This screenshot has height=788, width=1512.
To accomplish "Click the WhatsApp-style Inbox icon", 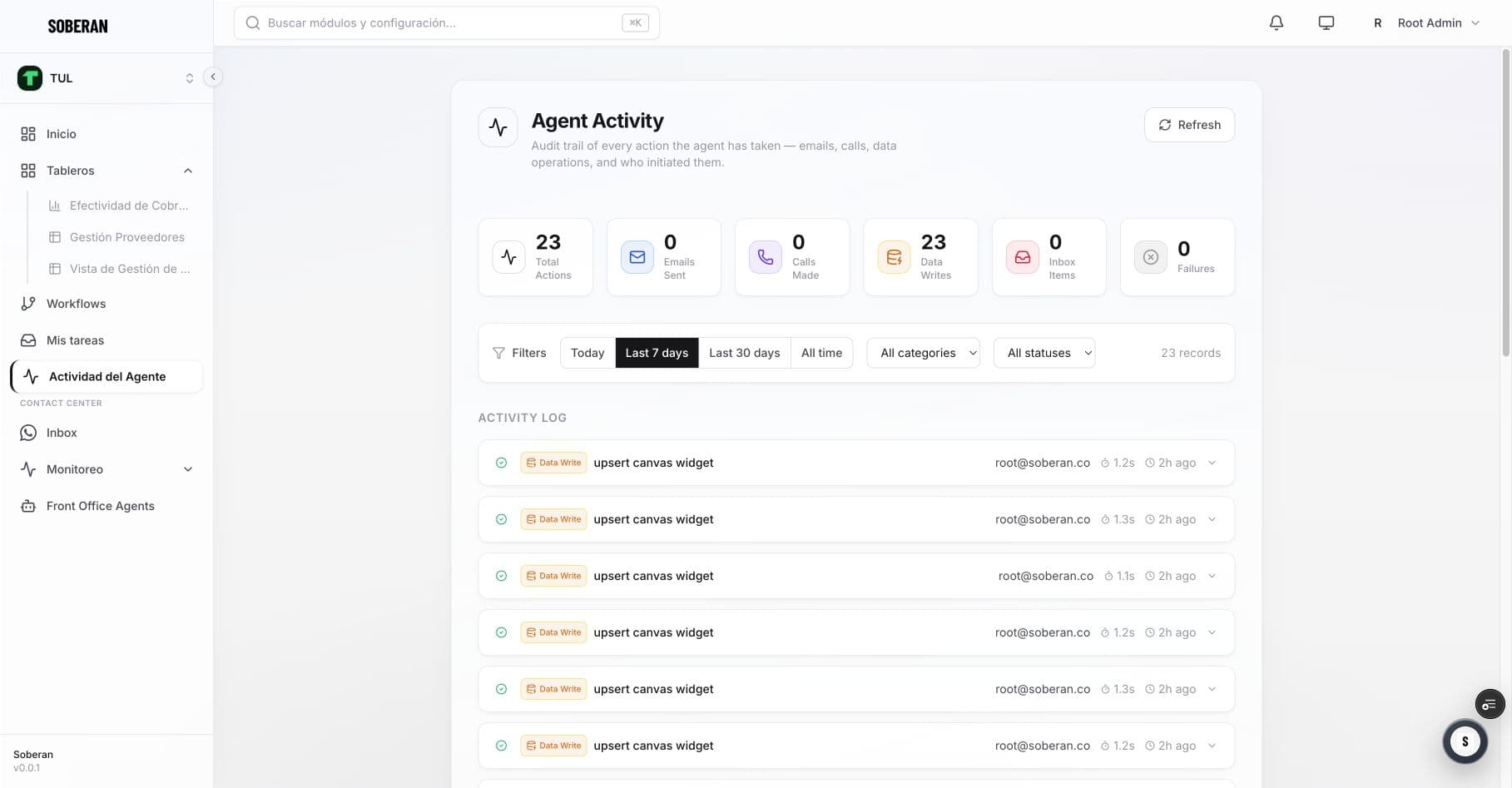I will pyautogui.click(x=28, y=433).
